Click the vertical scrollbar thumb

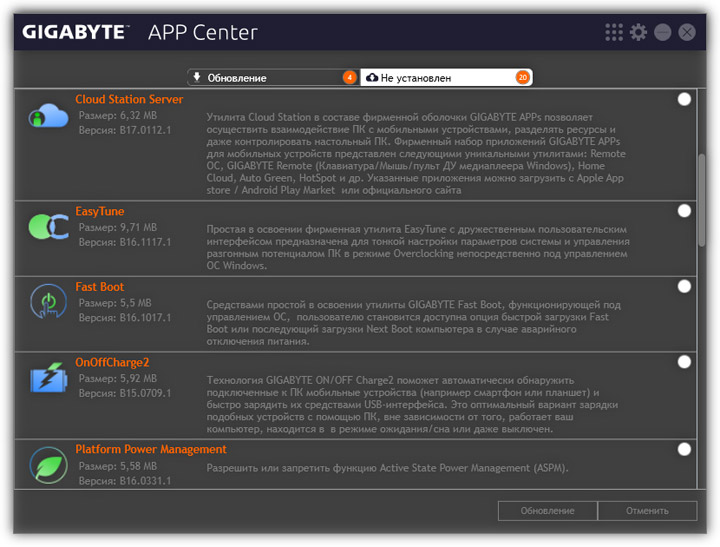(702, 201)
